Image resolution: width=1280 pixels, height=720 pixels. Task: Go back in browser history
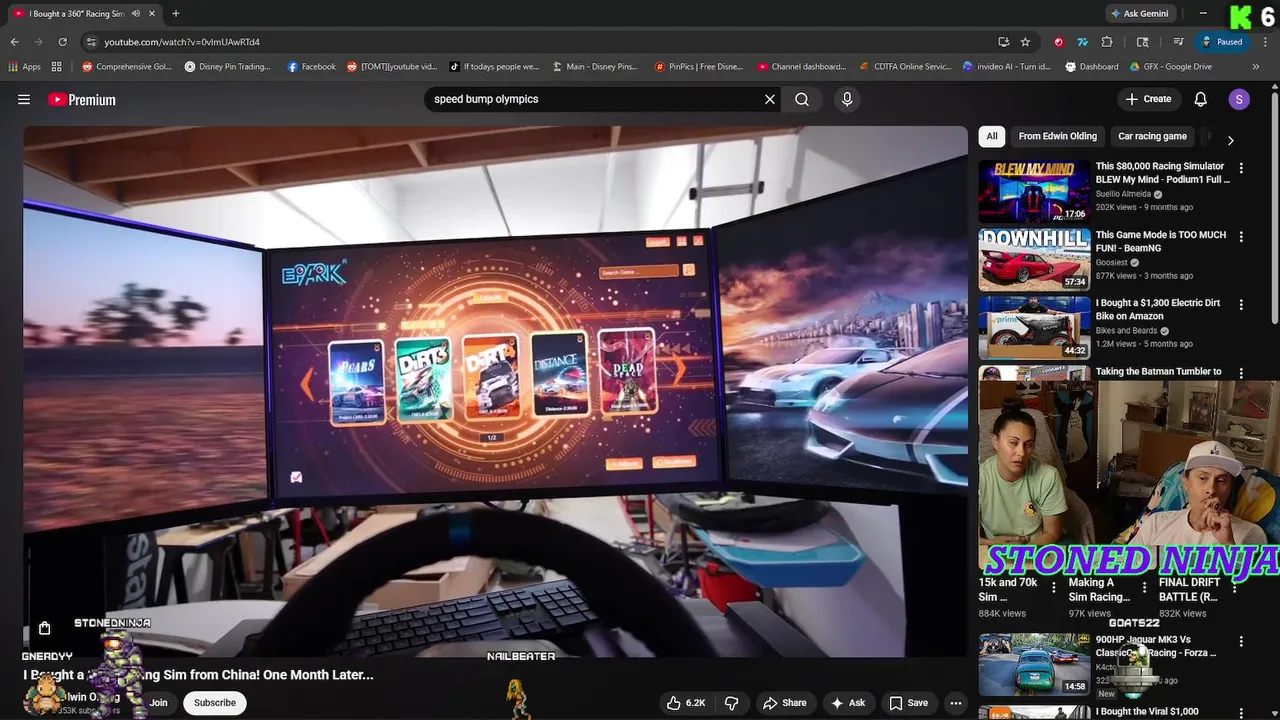(x=14, y=42)
